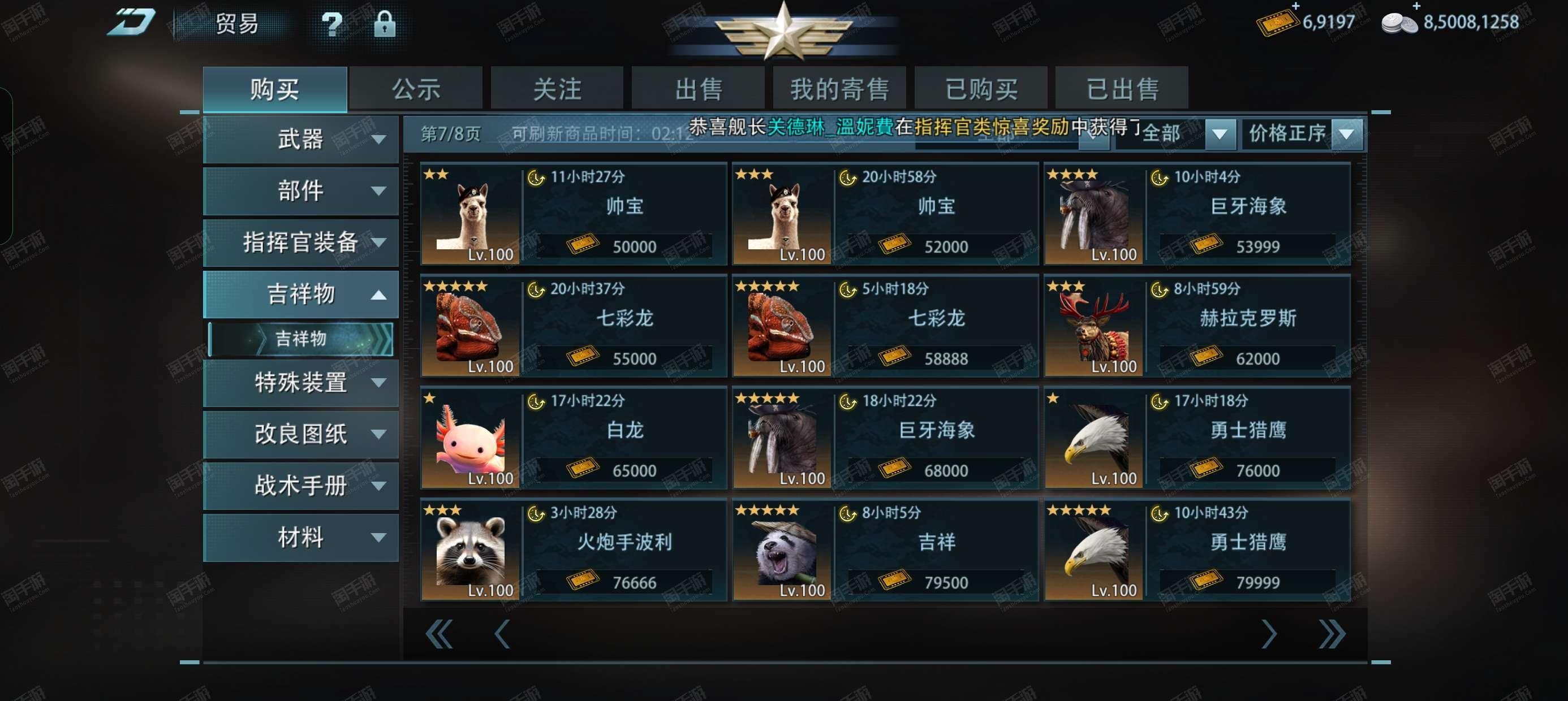Select the 吉祥物 subcategory item

pos(301,339)
